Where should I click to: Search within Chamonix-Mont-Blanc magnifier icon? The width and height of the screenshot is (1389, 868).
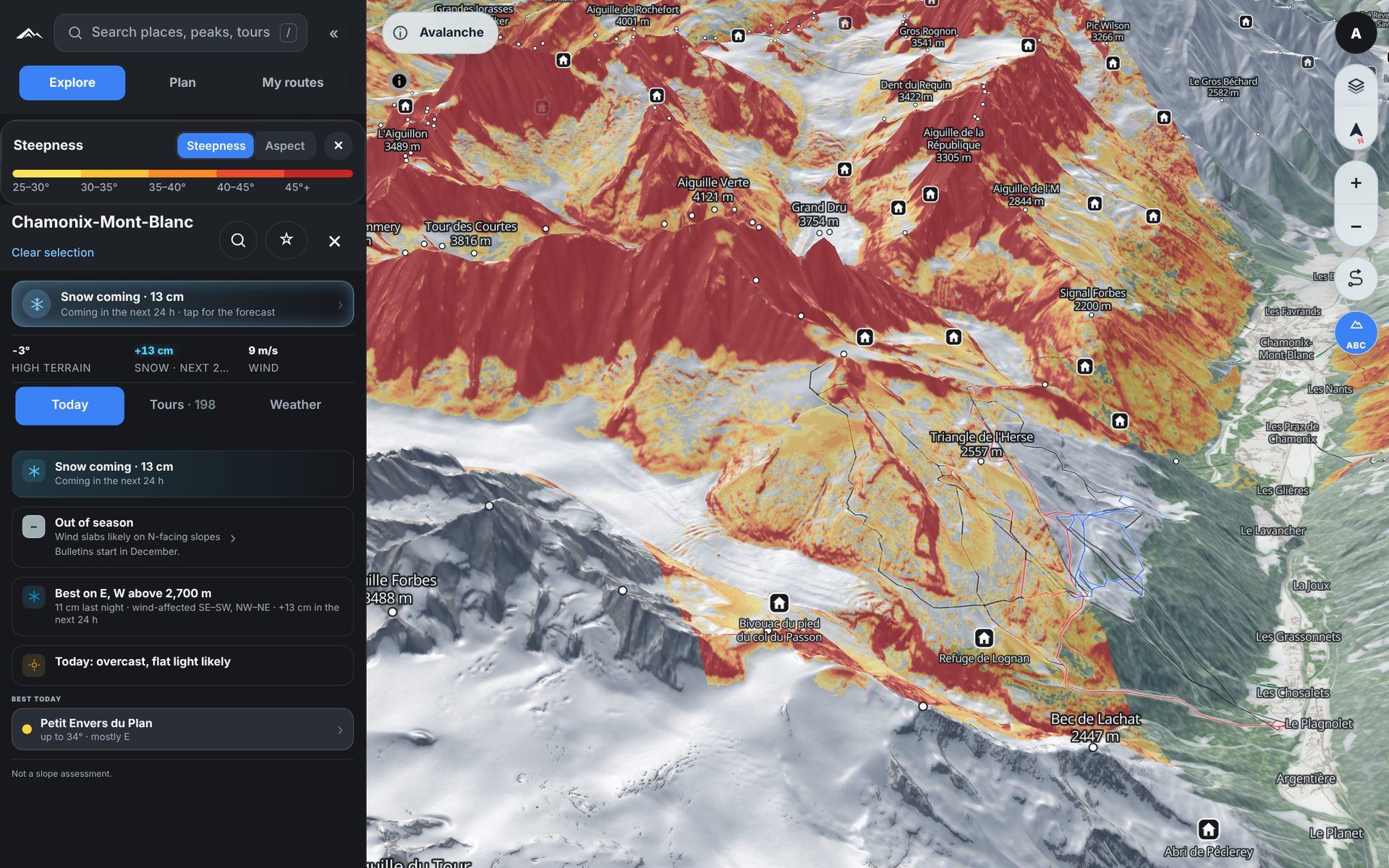pyautogui.click(x=238, y=240)
